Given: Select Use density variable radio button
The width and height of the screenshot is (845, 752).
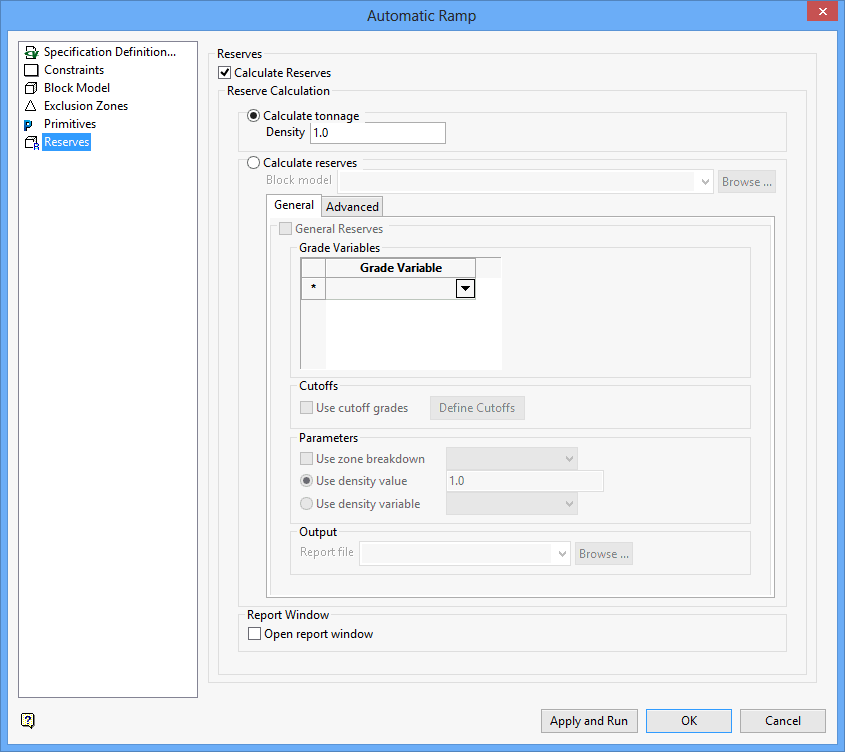Looking at the screenshot, I should tap(306, 504).
